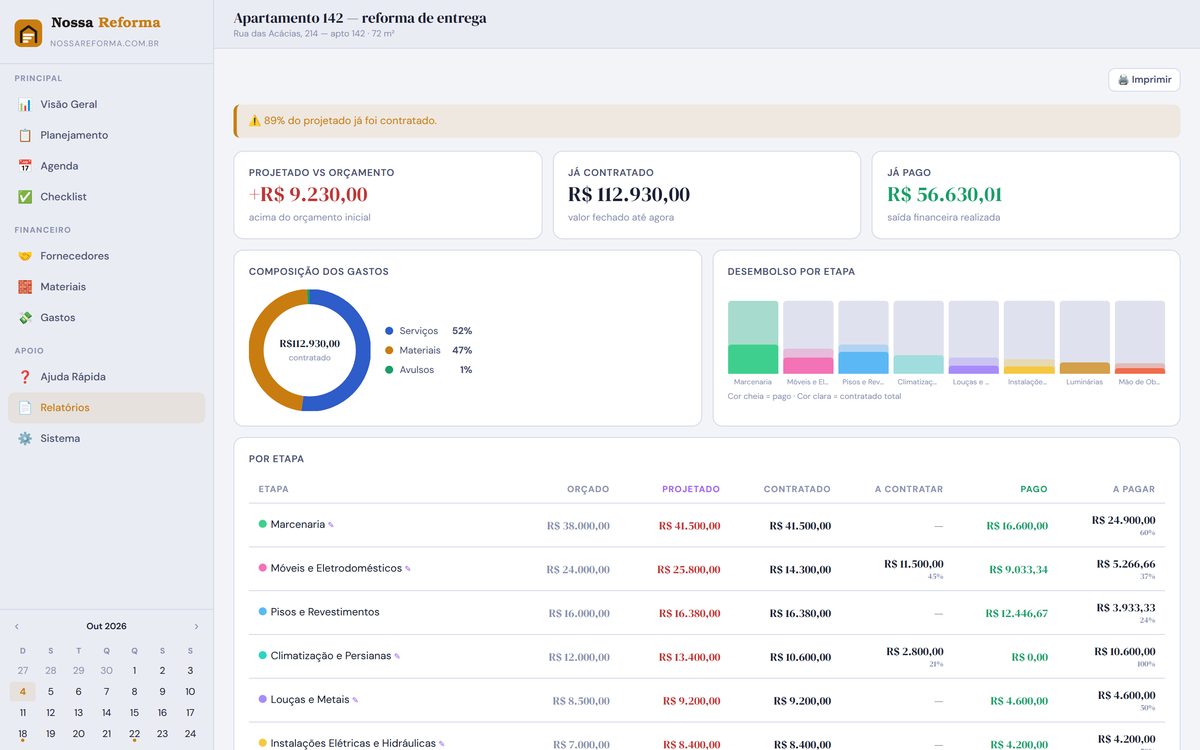Click the pencil edit icon beside Marcenaria

coord(331,525)
